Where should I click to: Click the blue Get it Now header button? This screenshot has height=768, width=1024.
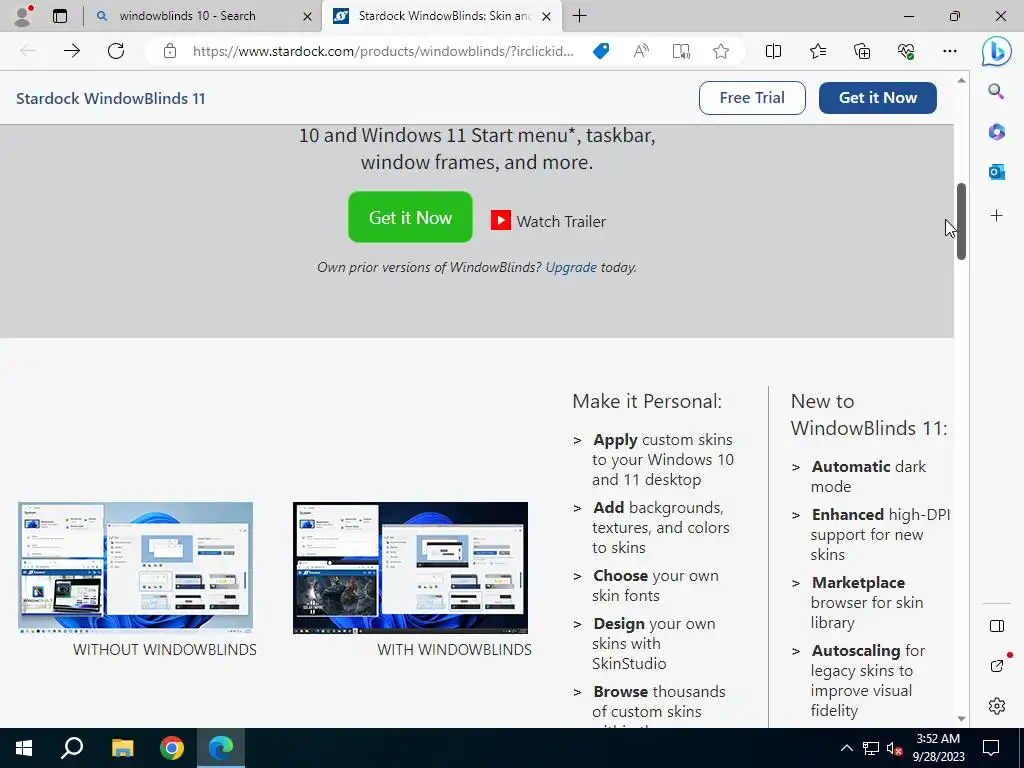878,98
